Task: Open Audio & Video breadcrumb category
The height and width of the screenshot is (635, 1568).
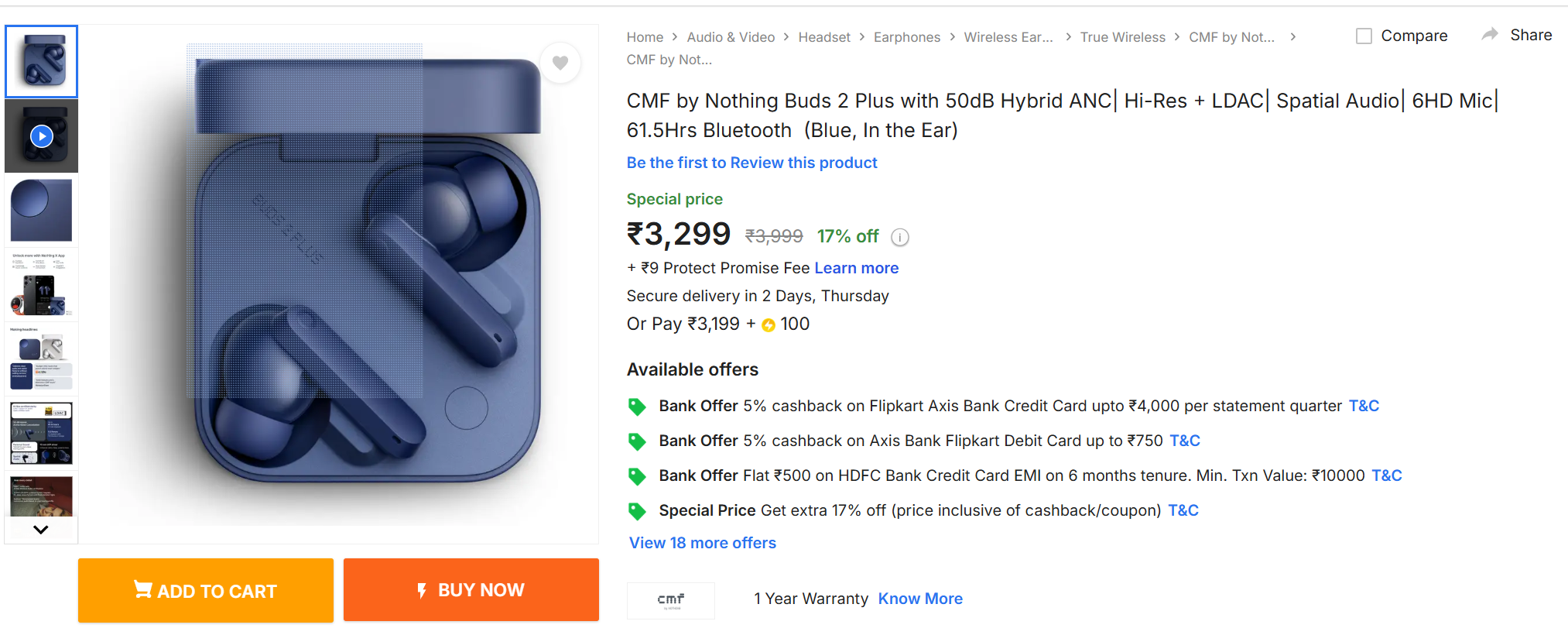Action: [x=731, y=37]
